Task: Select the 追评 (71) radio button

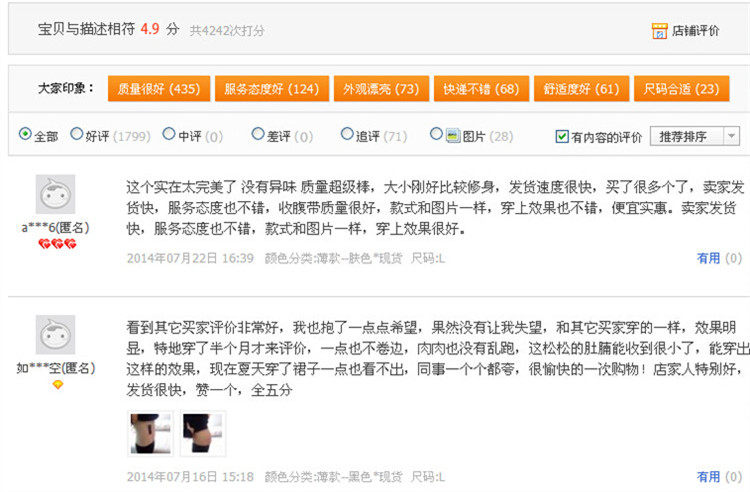Action: click(x=347, y=134)
